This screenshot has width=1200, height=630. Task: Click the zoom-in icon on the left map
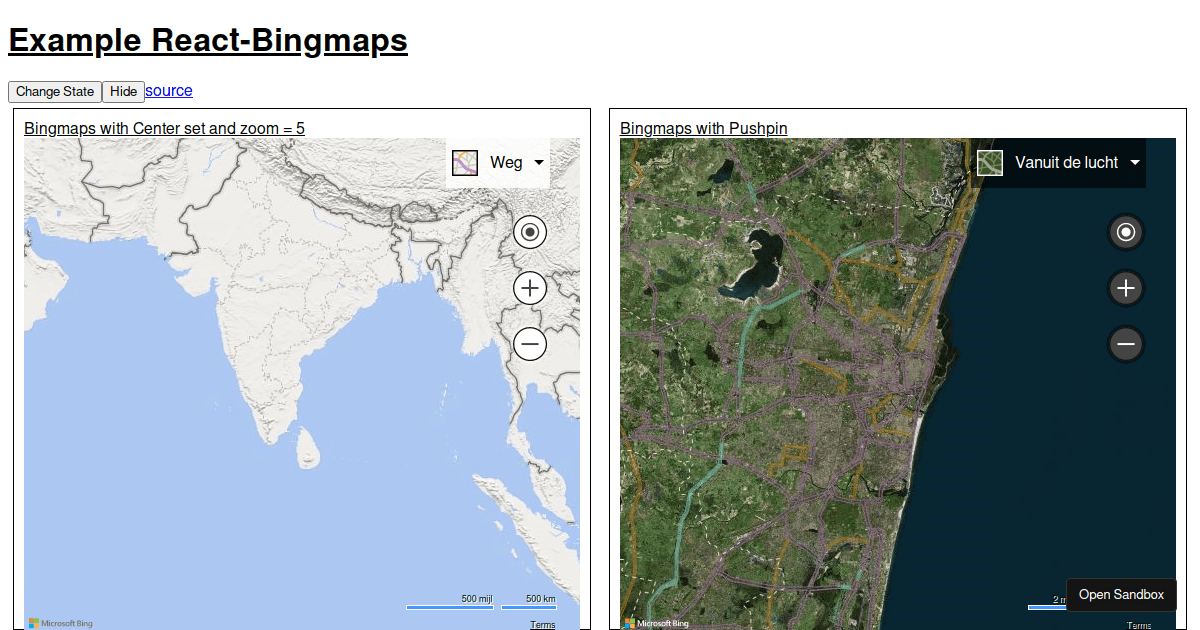[x=529, y=288]
